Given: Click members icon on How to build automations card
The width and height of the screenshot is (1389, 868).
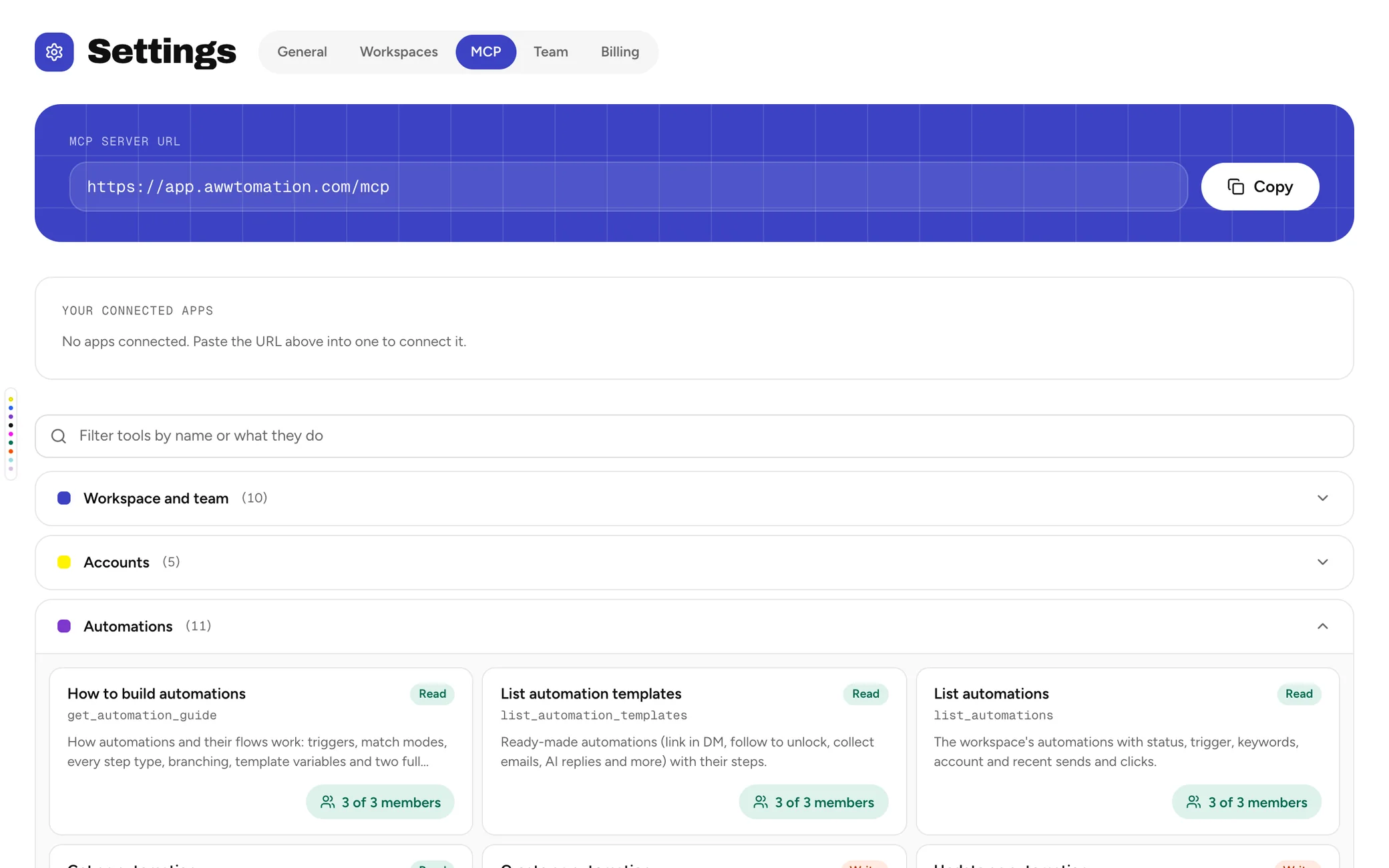Looking at the screenshot, I should tap(328, 802).
